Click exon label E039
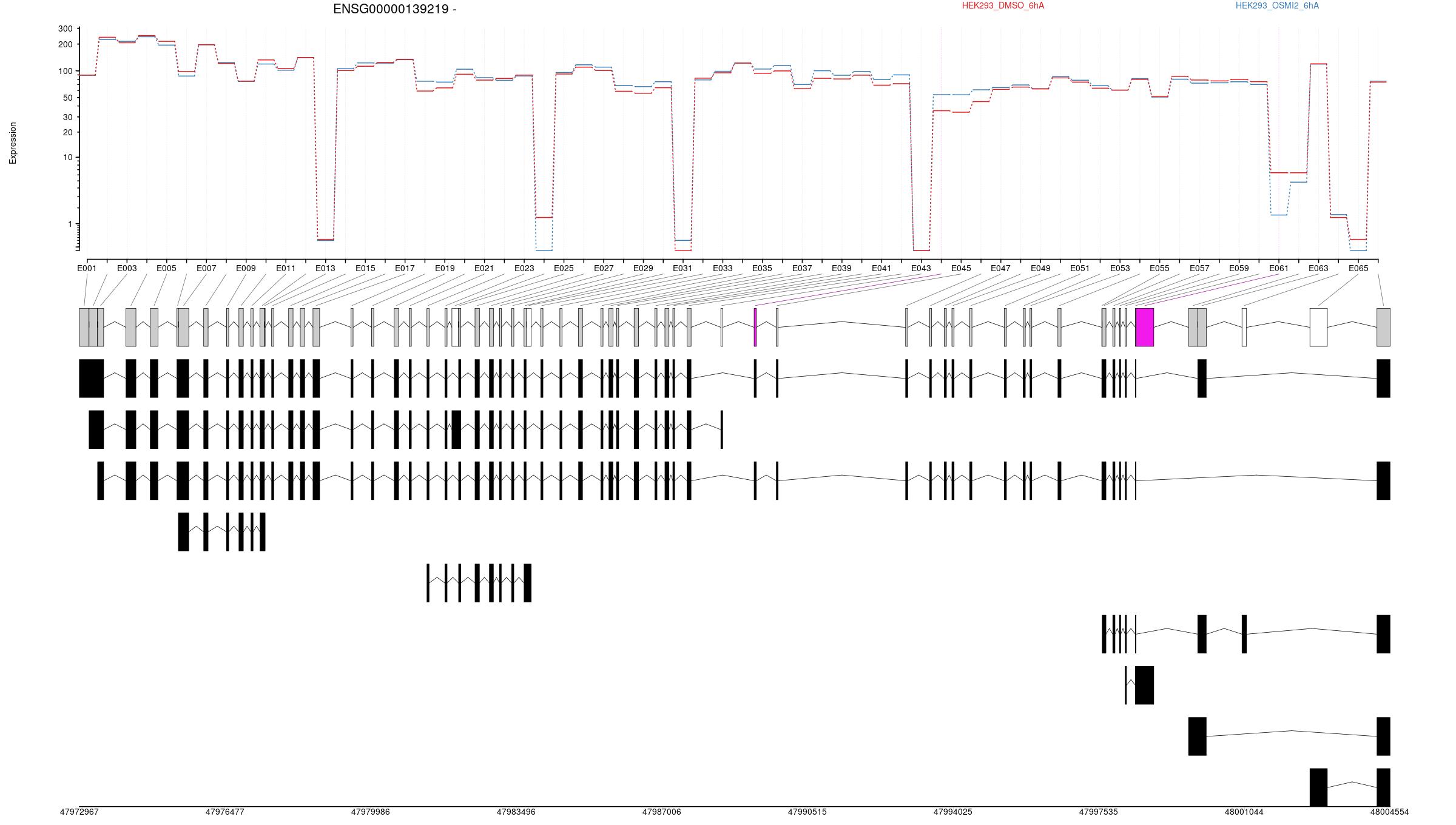Viewport: 1456px width, 825px height. (841, 268)
